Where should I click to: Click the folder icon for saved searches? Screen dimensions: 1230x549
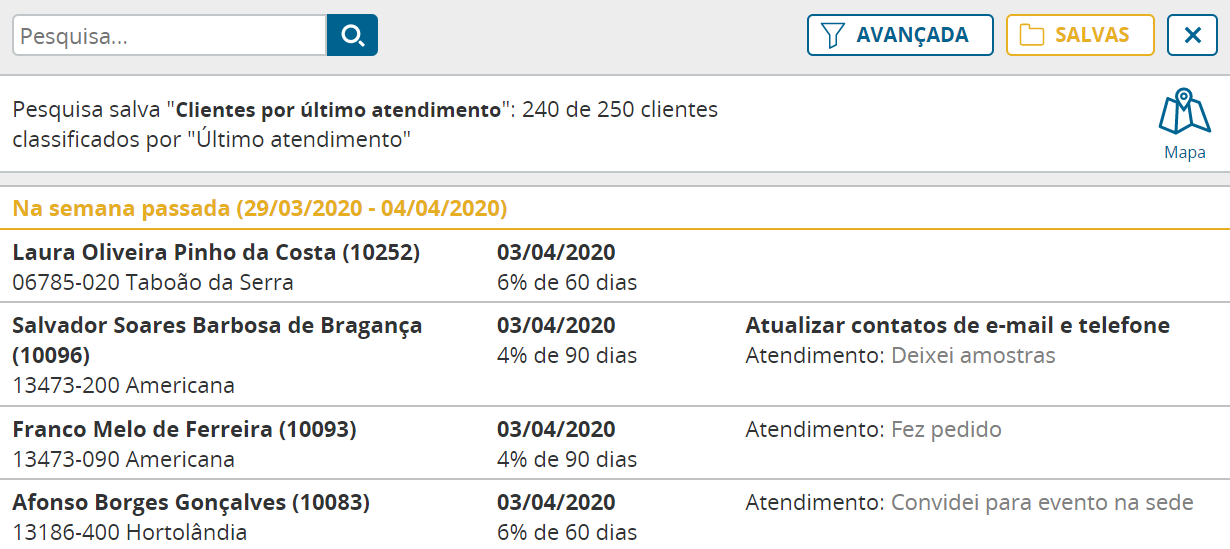pos(1031,36)
